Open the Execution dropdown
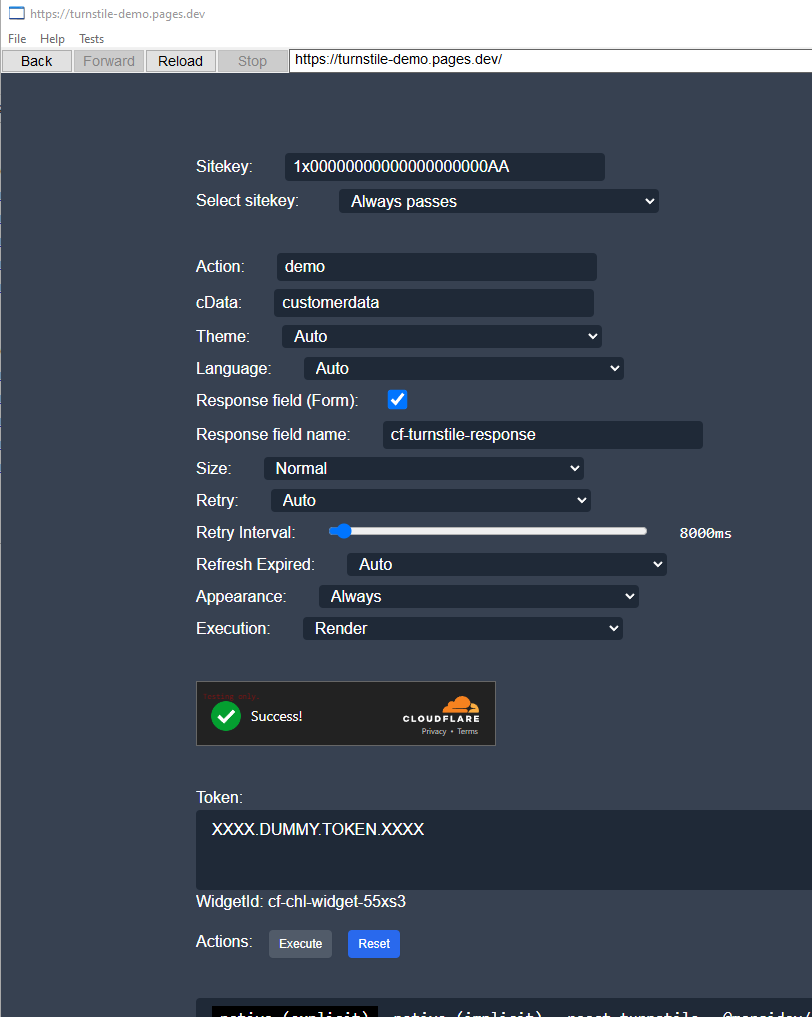Viewport: 812px width, 1017px height. coord(462,629)
